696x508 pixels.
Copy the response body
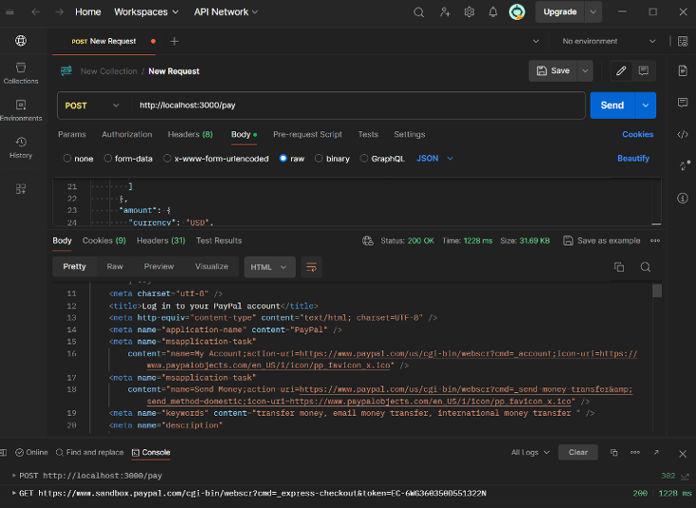click(619, 267)
